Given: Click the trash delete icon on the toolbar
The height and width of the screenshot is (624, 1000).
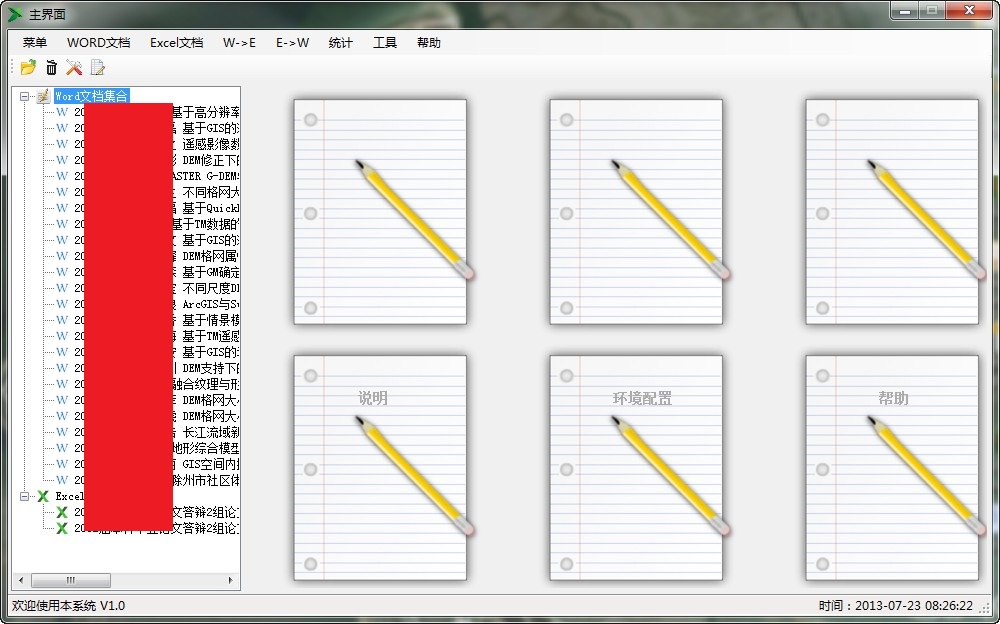Looking at the screenshot, I should point(51,67).
